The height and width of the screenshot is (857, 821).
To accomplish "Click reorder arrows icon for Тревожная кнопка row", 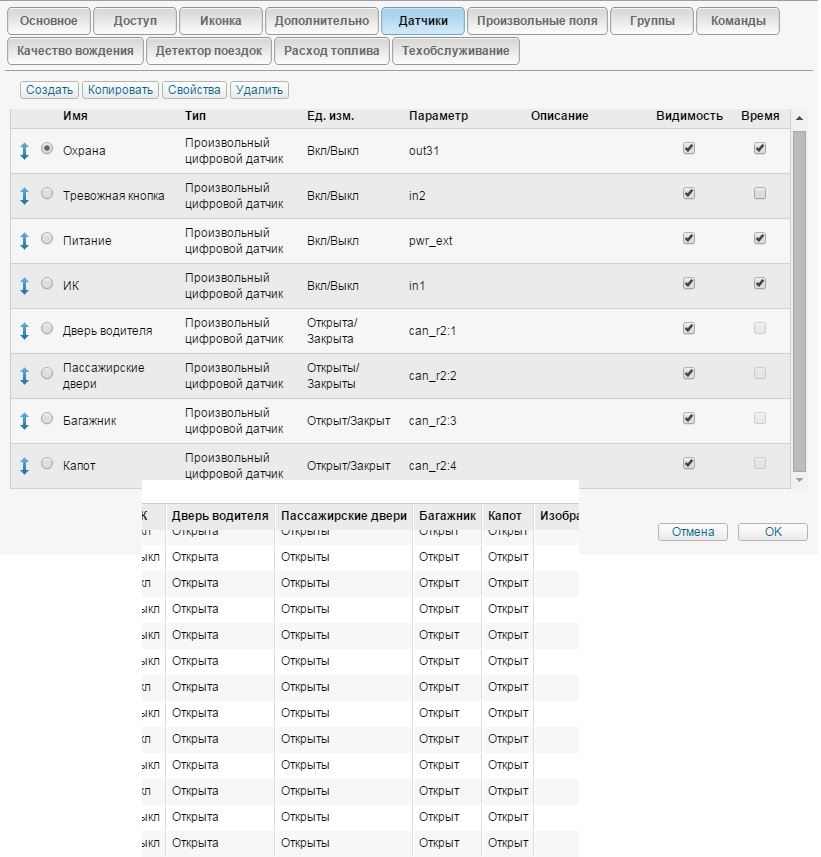I will click(25, 196).
